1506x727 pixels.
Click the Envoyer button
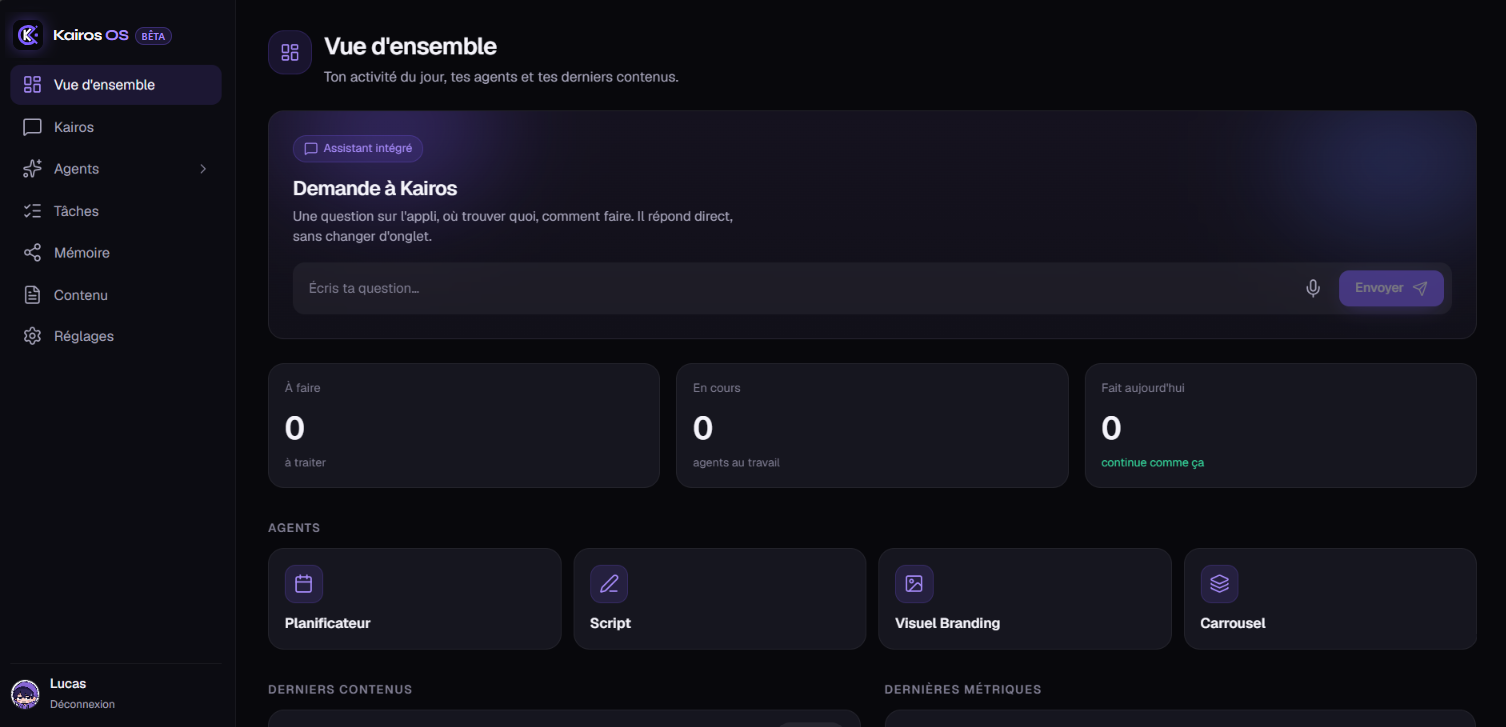coord(1391,288)
